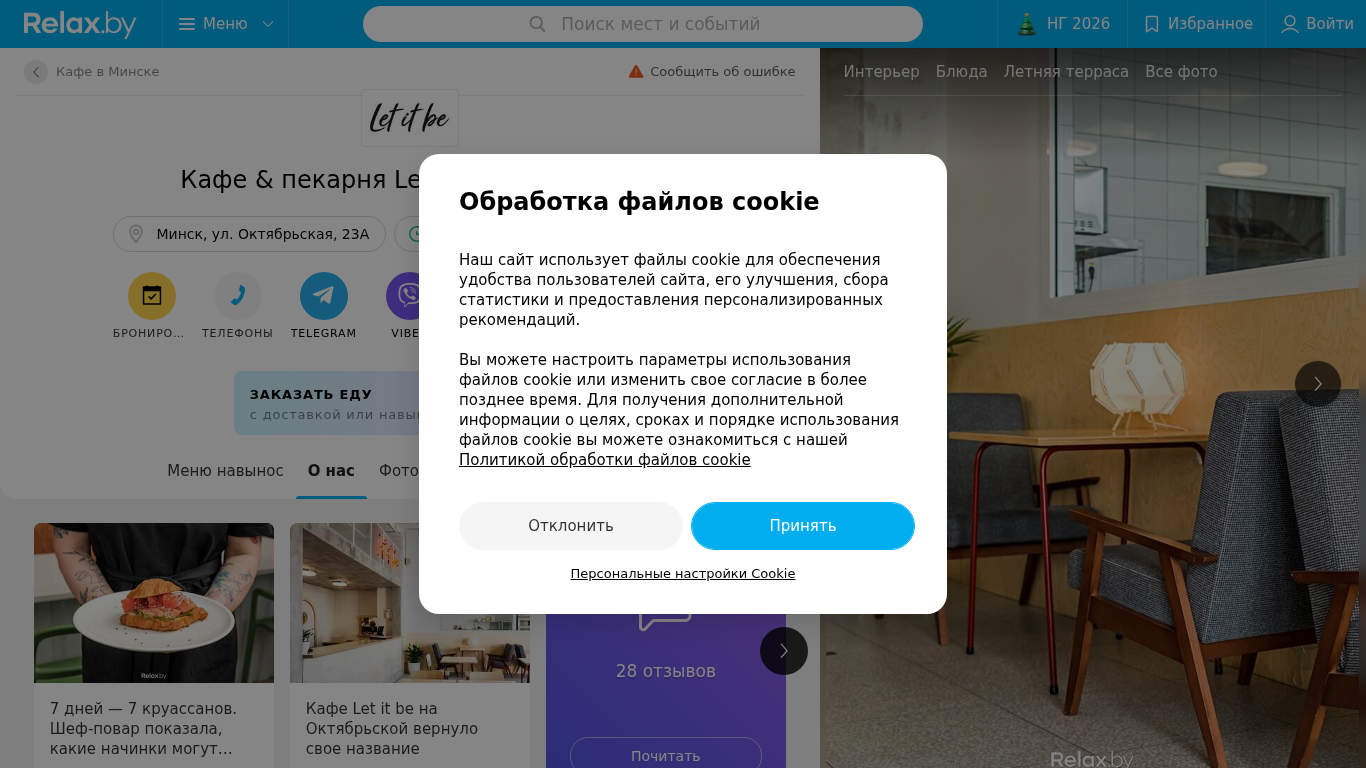Focus the Поиск мест и событий search field
Image resolution: width=1366 pixels, height=768 pixels.
643,24
